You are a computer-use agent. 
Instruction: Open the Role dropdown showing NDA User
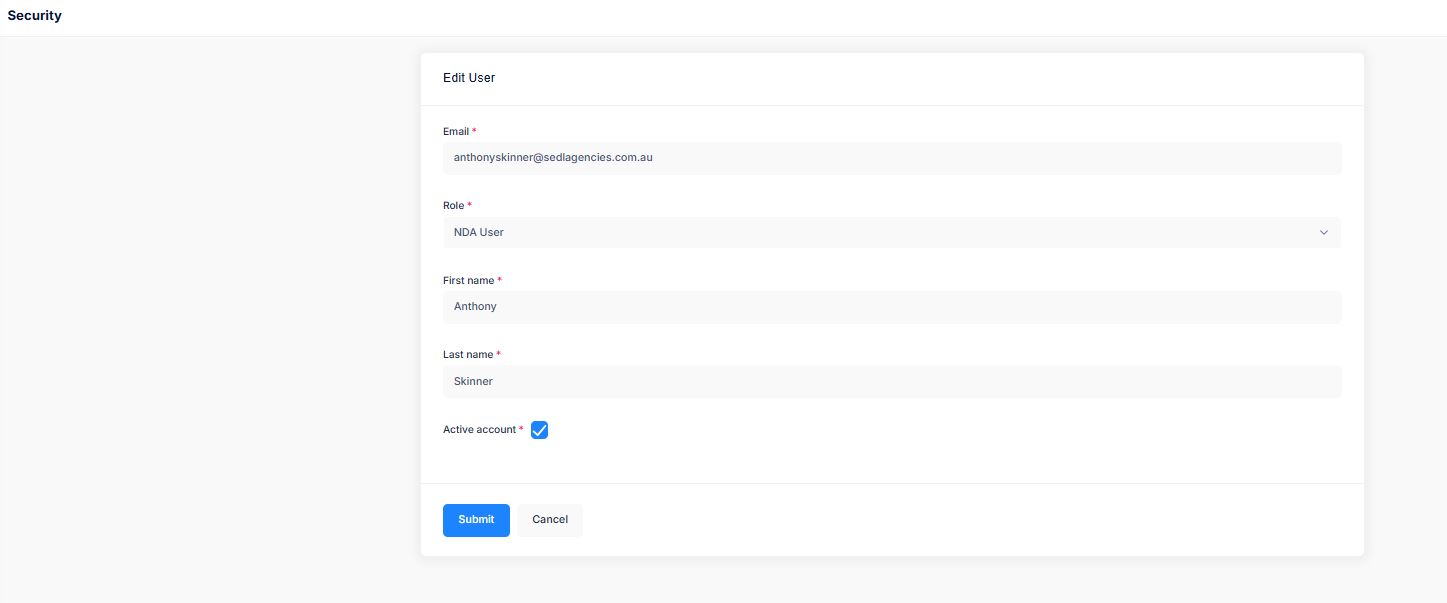892,232
